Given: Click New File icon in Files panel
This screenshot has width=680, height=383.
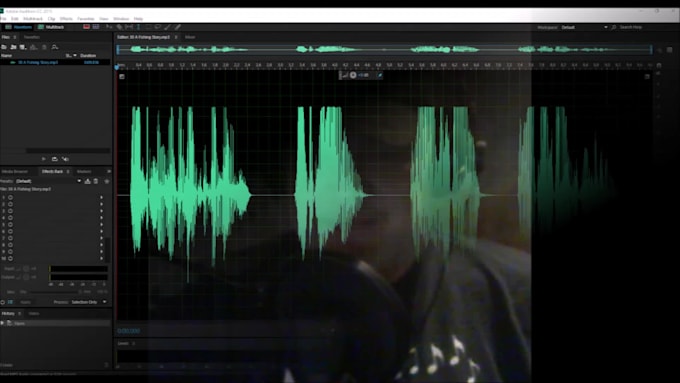Looking at the screenshot, I should (x=23, y=47).
